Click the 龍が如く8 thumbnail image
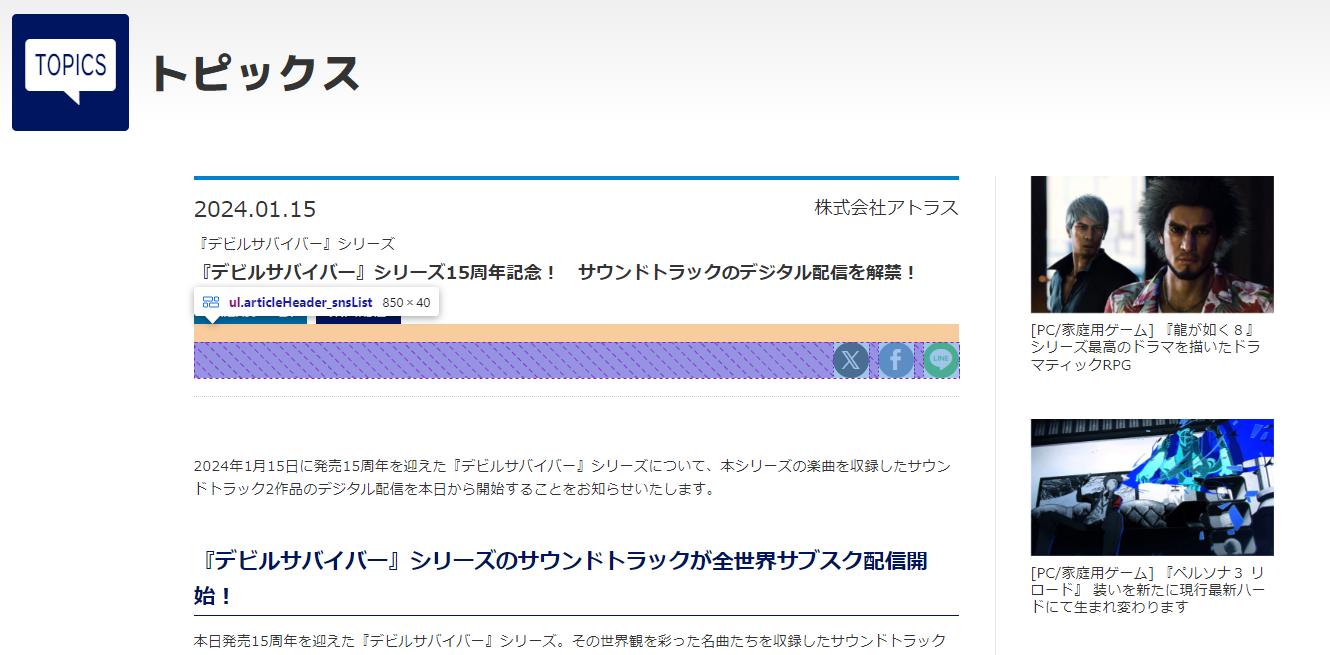 (1151, 244)
